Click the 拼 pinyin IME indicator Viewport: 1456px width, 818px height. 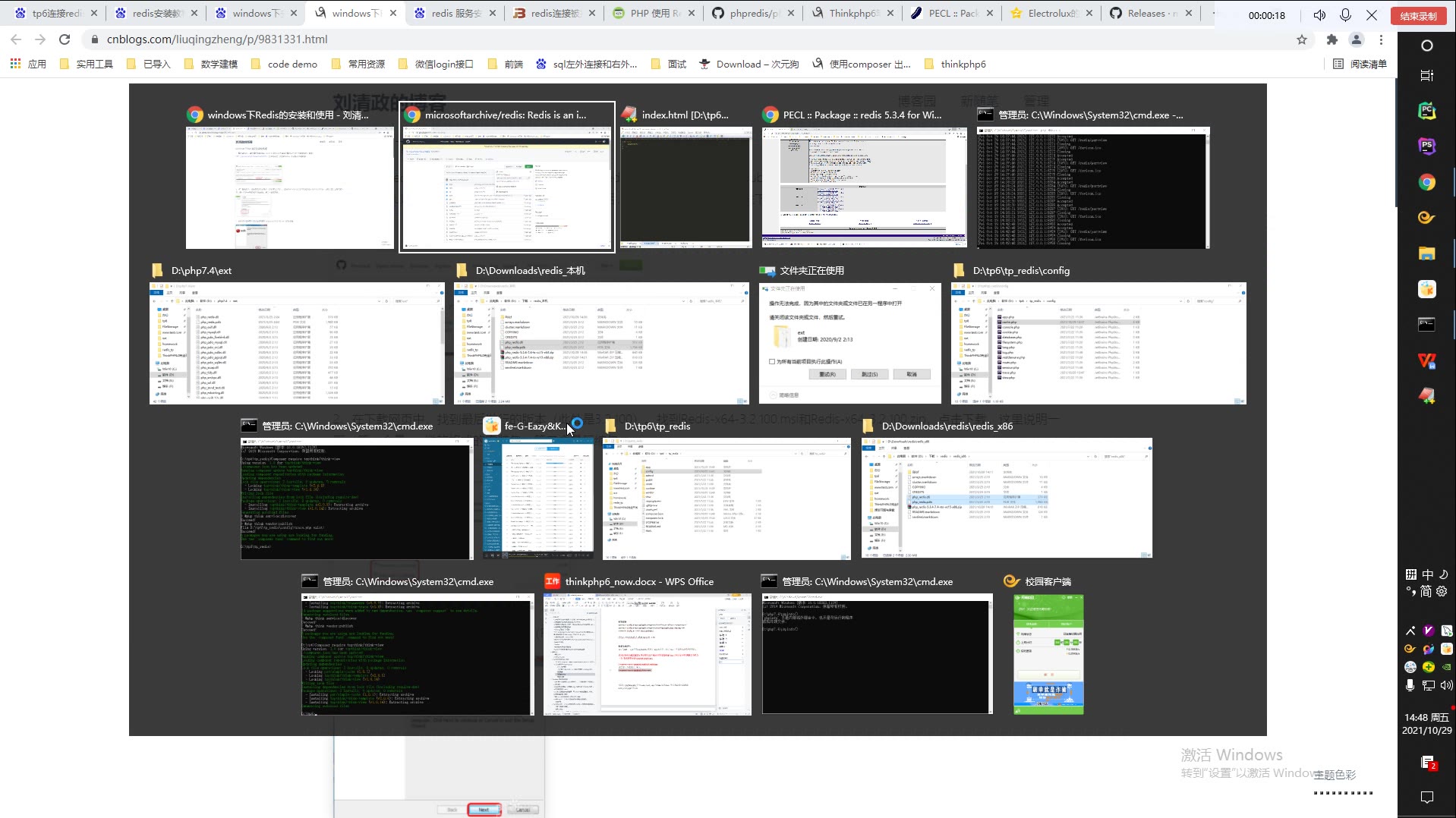[x=1410, y=574]
